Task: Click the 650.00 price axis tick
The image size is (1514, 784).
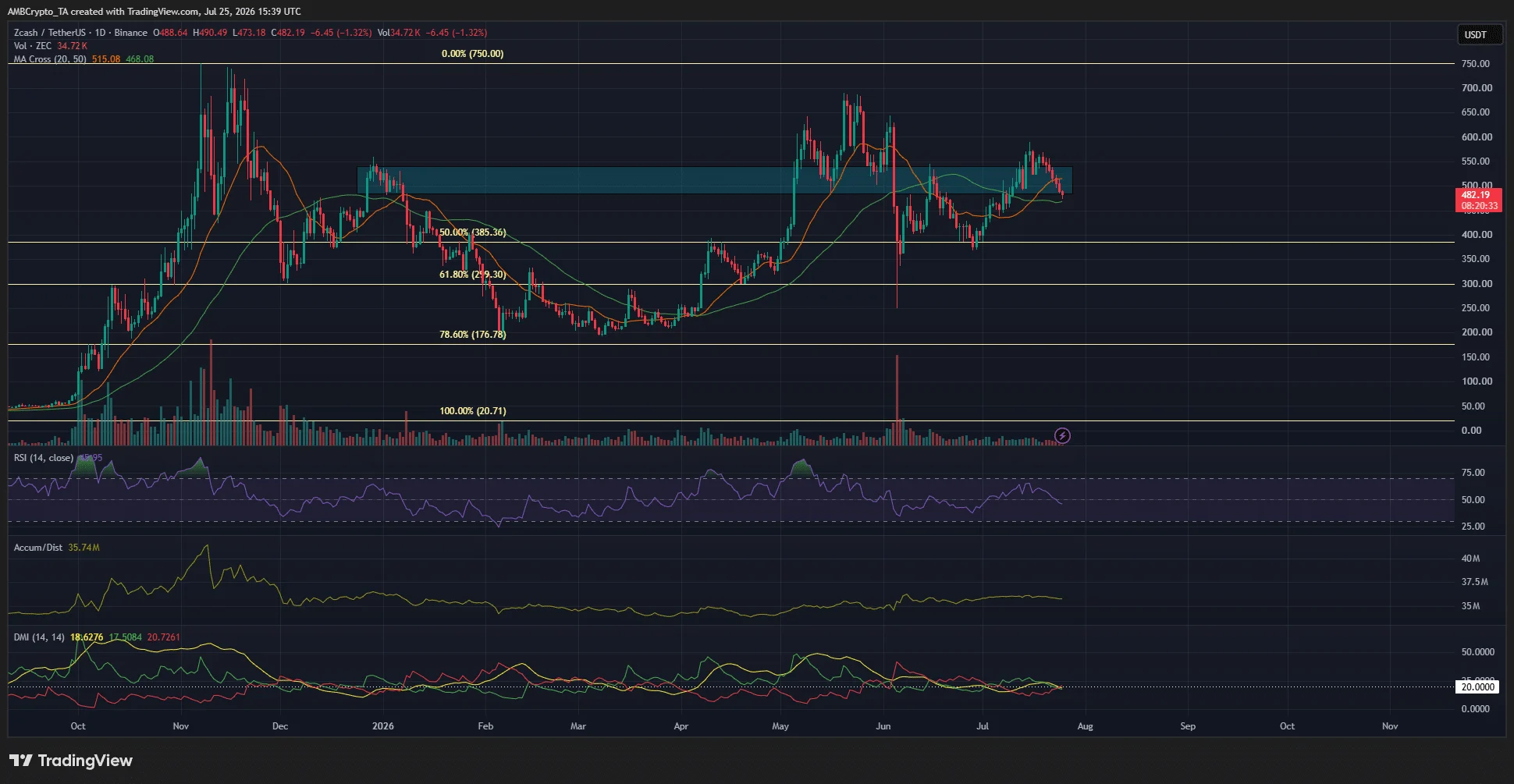Action: pos(1476,112)
